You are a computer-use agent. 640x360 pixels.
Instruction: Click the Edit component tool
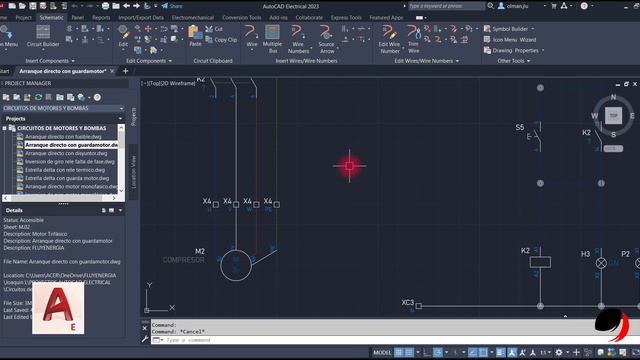point(123,36)
